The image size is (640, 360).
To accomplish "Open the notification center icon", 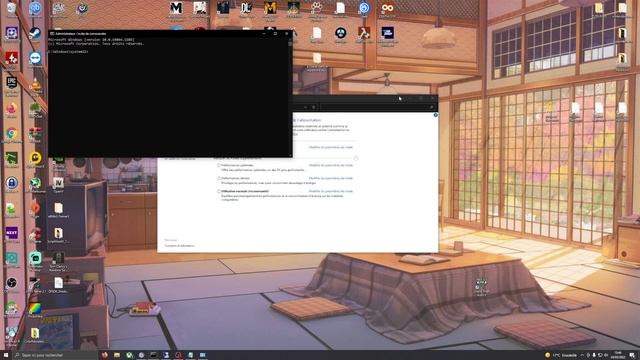I will coord(632,355).
